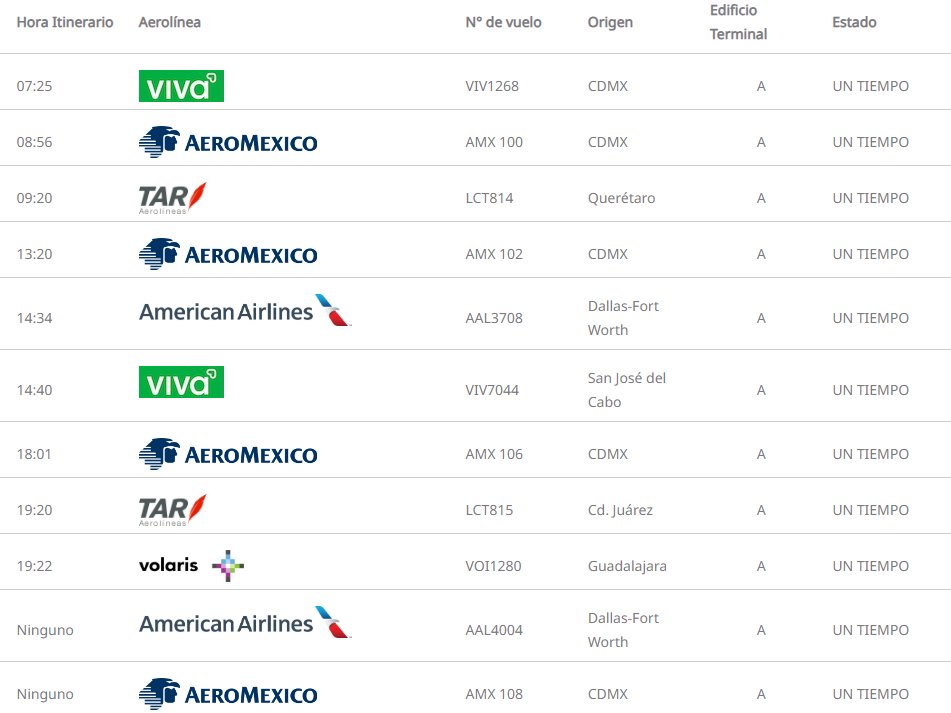The image size is (951, 713).
Task: Click the Volaris logo for flight VOI1280
Action: coord(191,566)
